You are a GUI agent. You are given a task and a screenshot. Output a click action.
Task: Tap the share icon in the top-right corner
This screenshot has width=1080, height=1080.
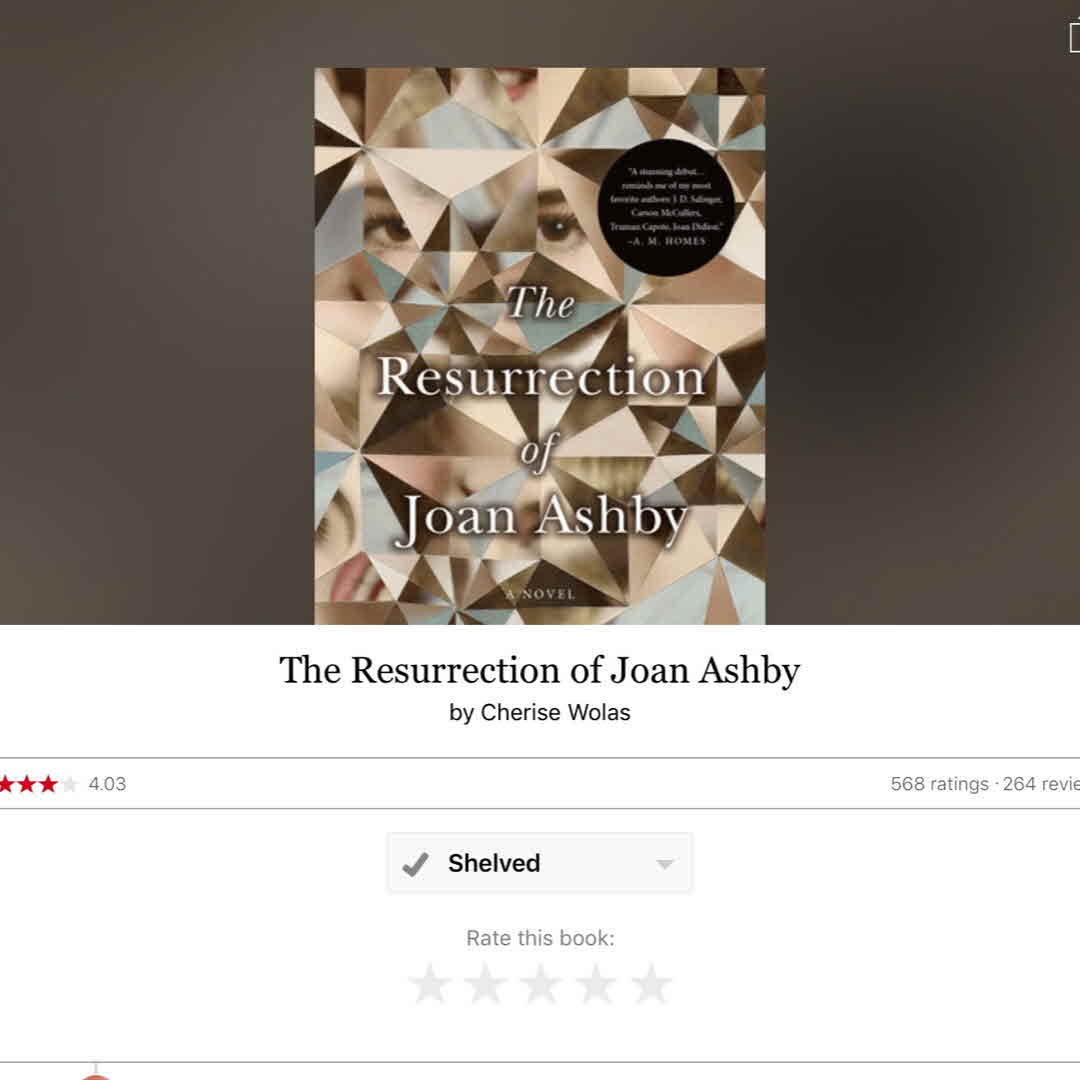pyautogui.click(x=1074, y=37)
